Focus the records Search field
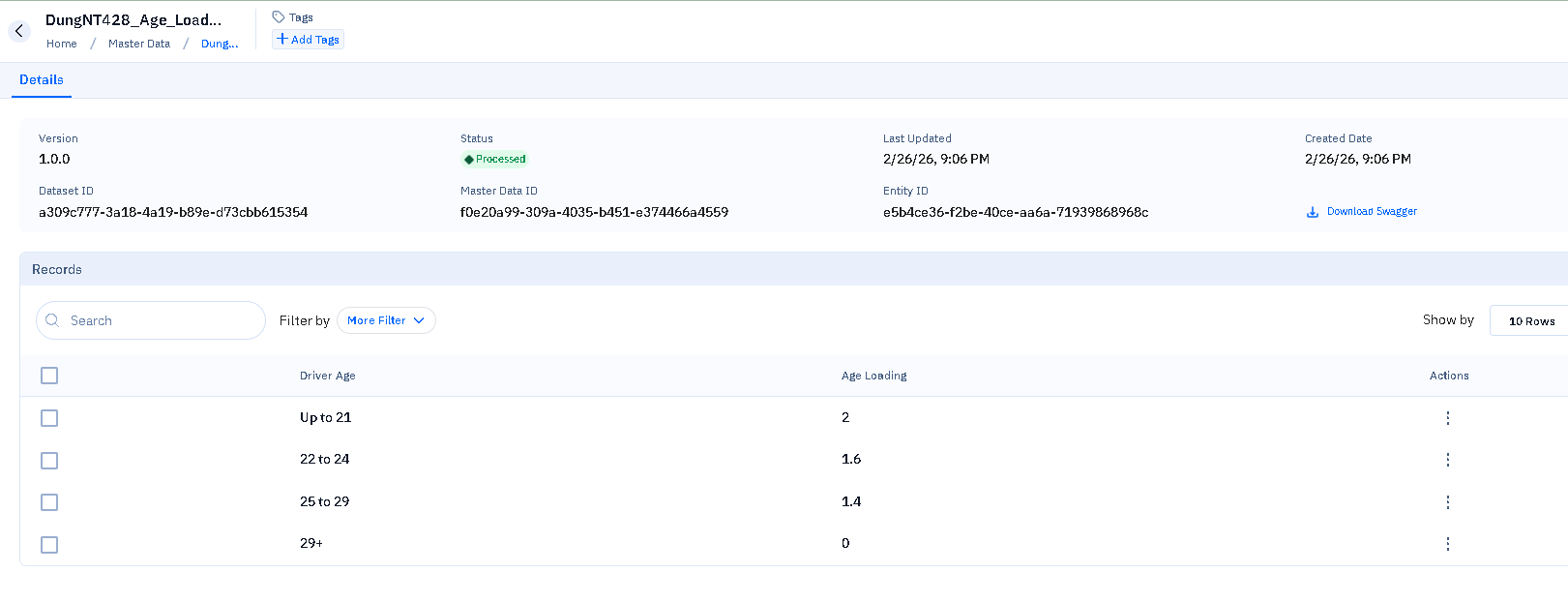1568x603 pixels. [160, 320]
